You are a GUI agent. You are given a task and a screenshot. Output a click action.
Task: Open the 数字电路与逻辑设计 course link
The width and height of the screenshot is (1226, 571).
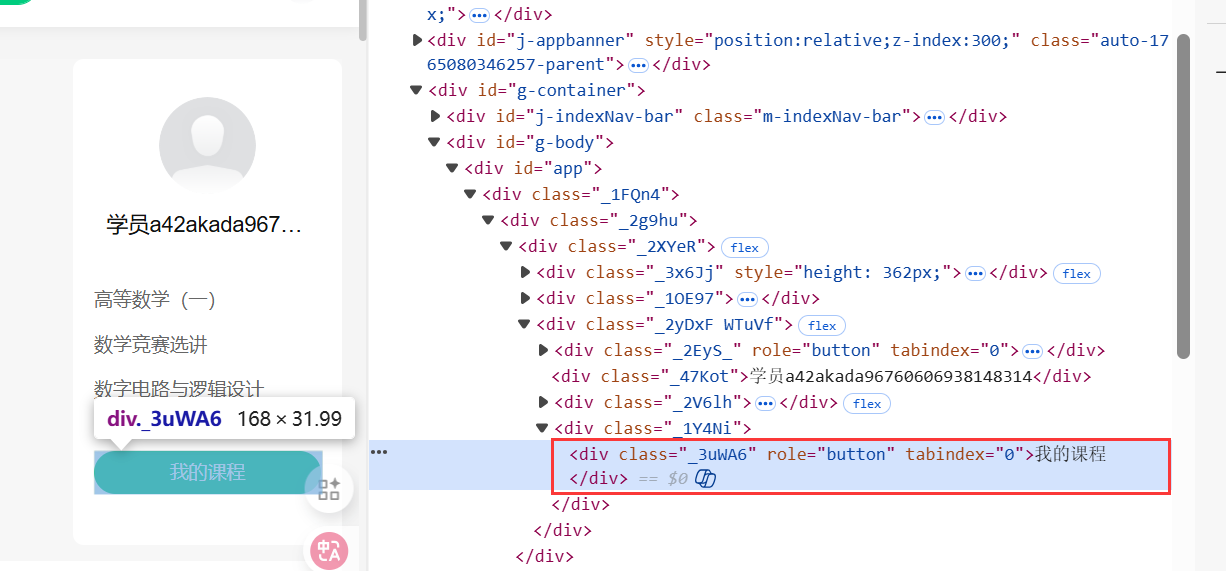point(179,389)
